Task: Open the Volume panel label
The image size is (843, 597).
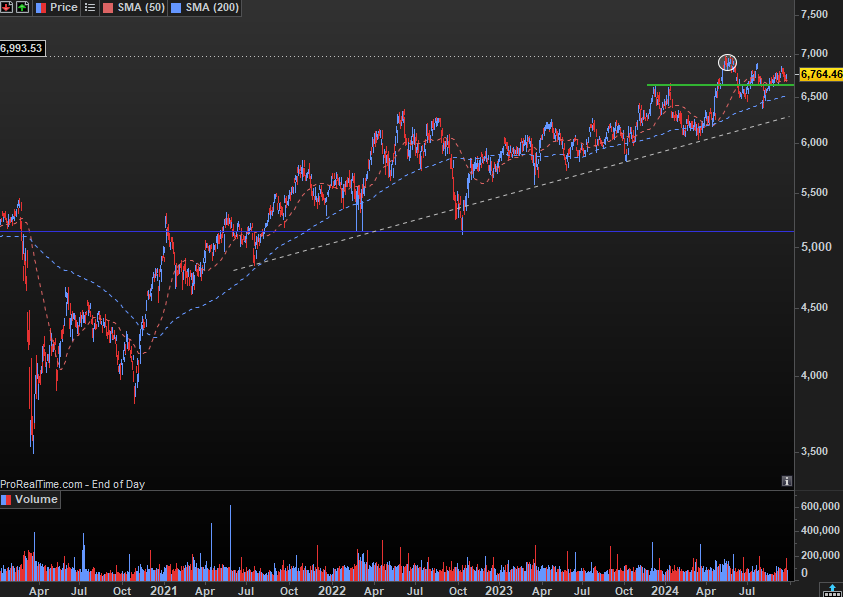Action: tap(30, 500)
